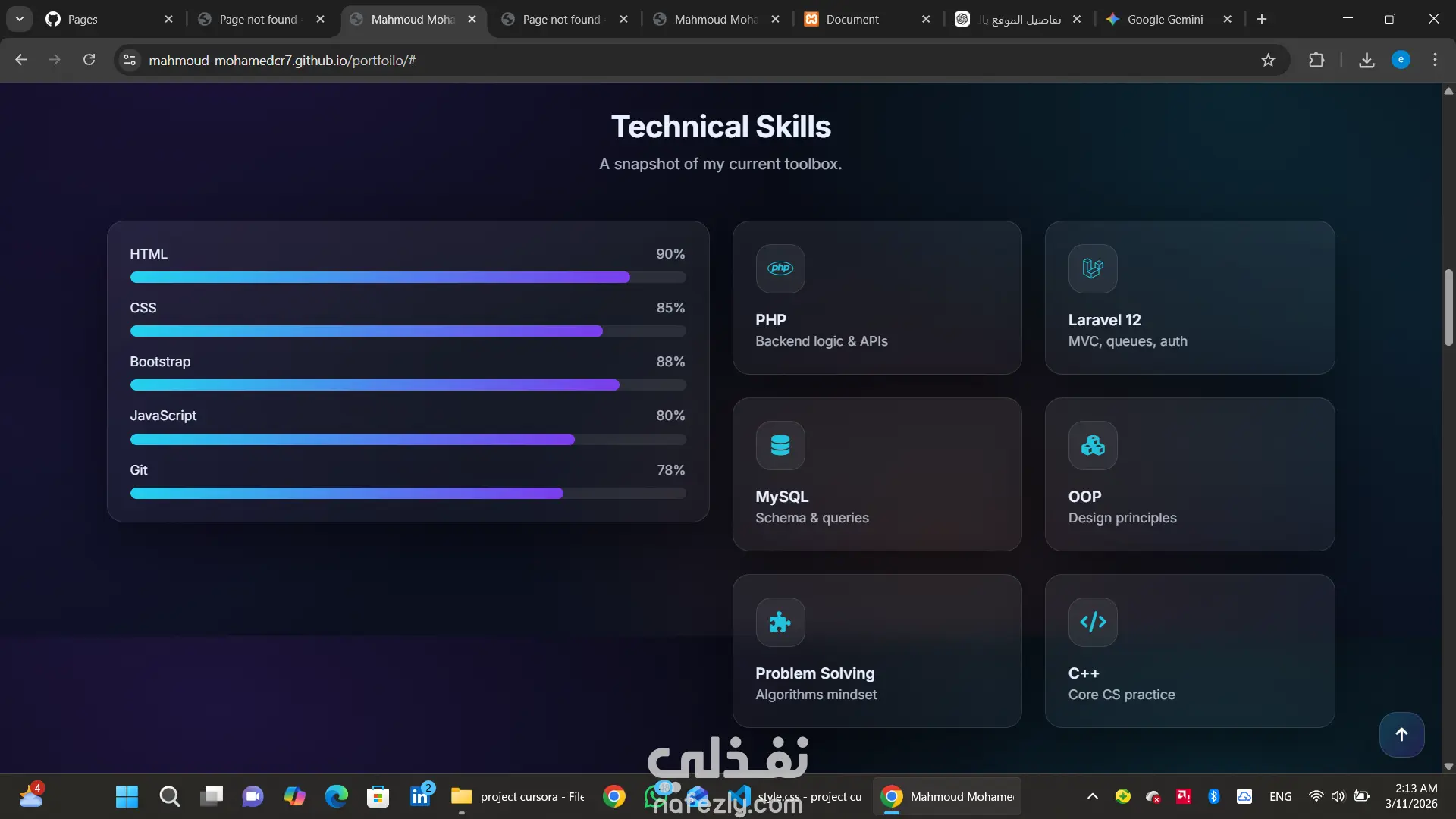Viewport: 1456px width, 819px height.
Task: Open a new browser tab
Action: coord(1262,19)
